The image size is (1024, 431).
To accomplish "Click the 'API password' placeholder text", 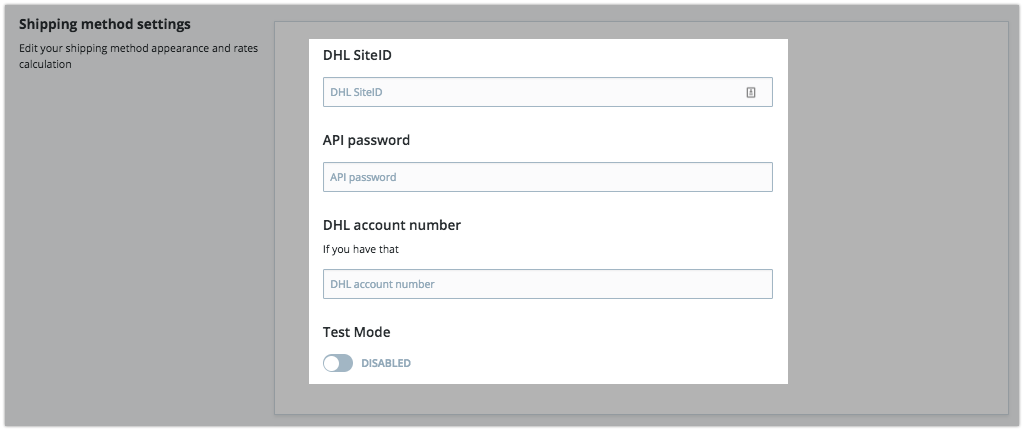I will [x=363, y=177].
